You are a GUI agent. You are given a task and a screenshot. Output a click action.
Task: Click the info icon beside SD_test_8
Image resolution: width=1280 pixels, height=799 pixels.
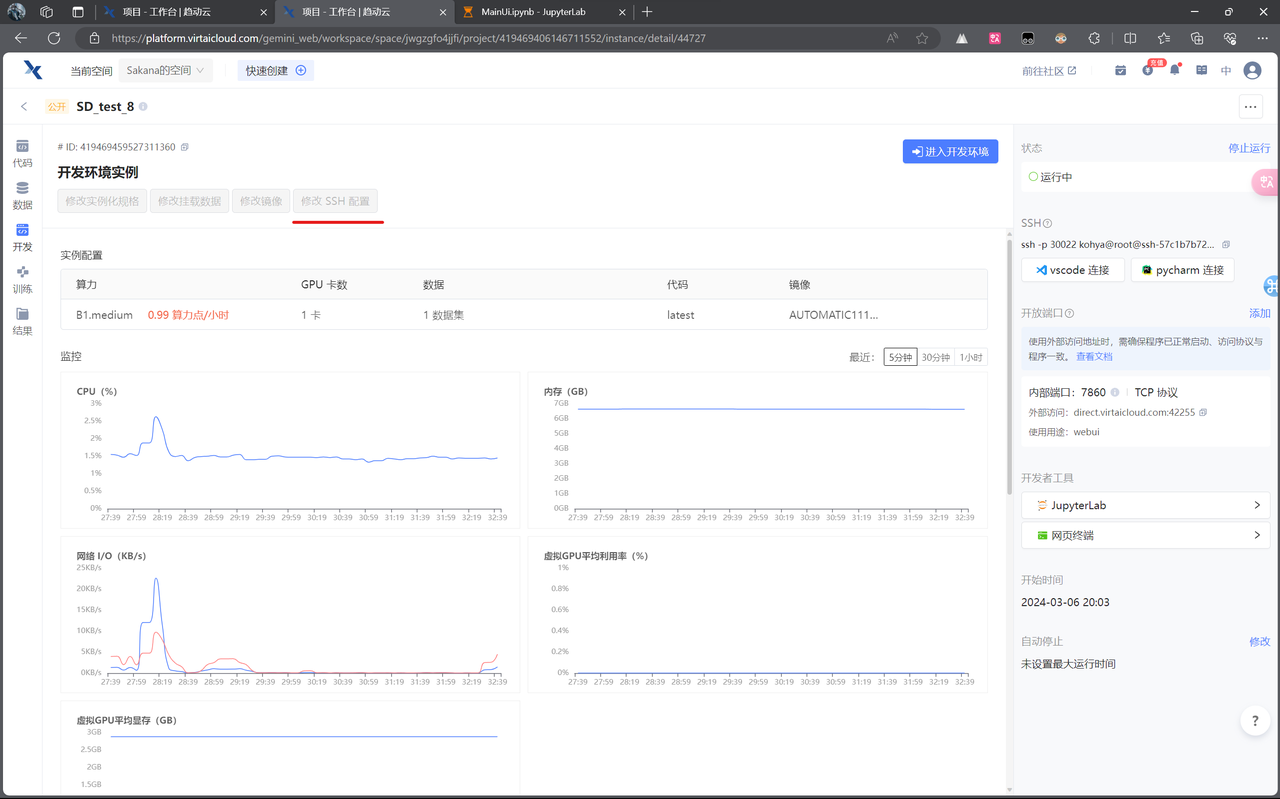143,107
